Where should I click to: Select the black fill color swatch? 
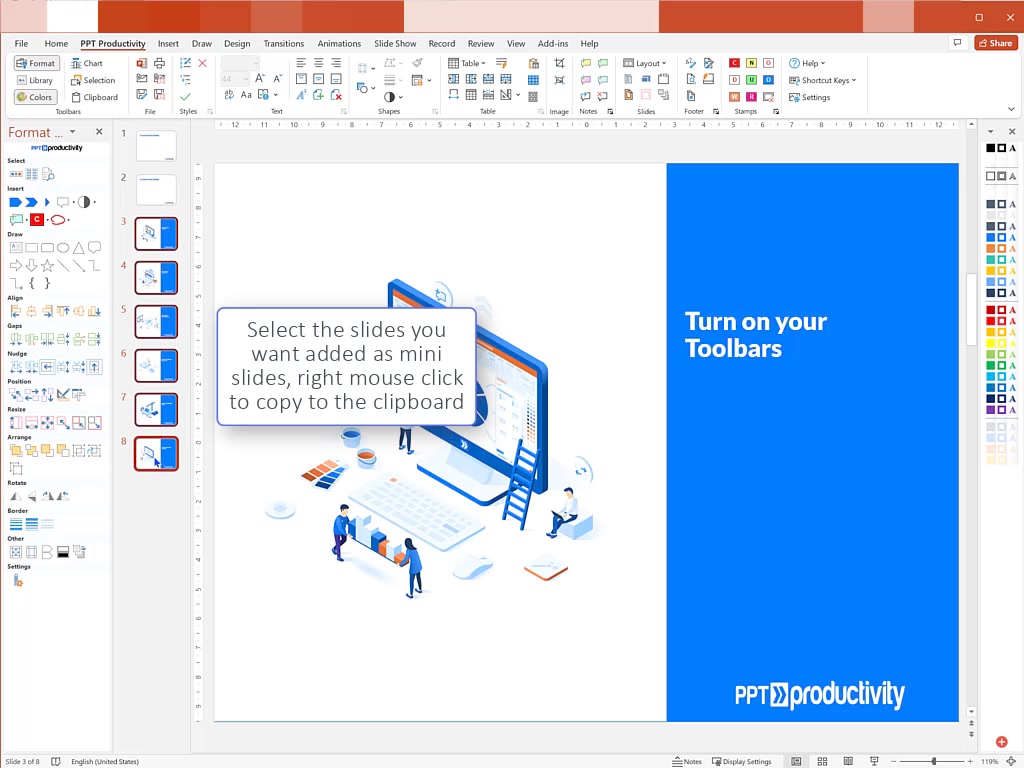click(990, 148)
